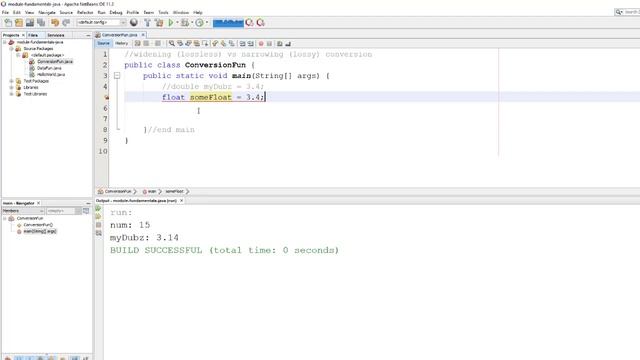Click the Stop square icon in Output panel

[98, 225]
